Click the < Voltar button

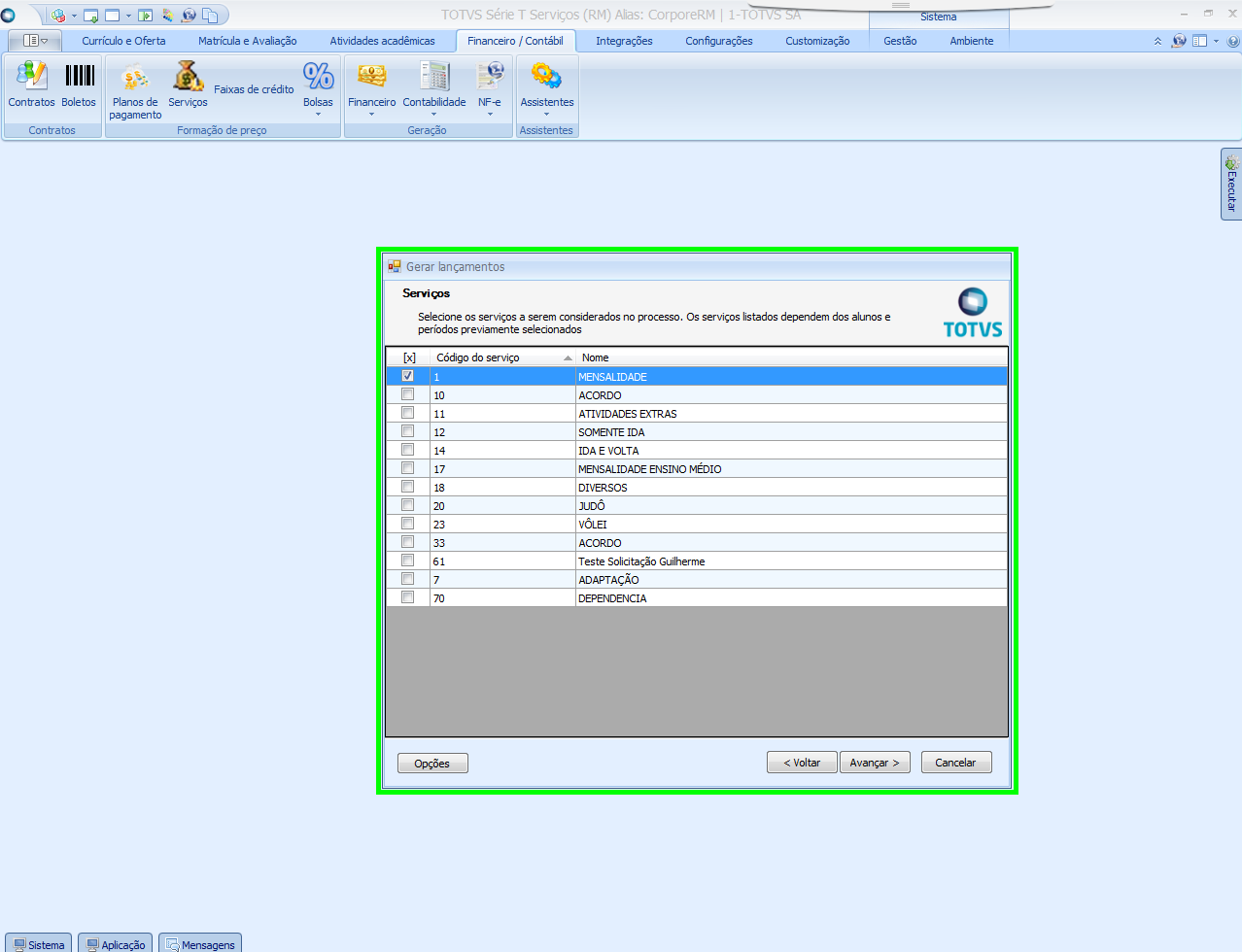(x=802, y=763)
